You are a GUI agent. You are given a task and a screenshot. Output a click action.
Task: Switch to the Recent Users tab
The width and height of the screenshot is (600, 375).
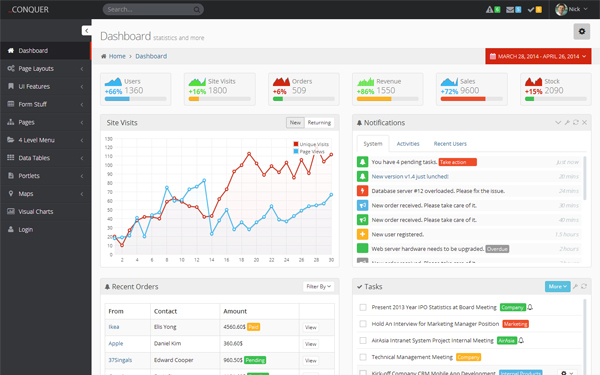tap(450, 144)
